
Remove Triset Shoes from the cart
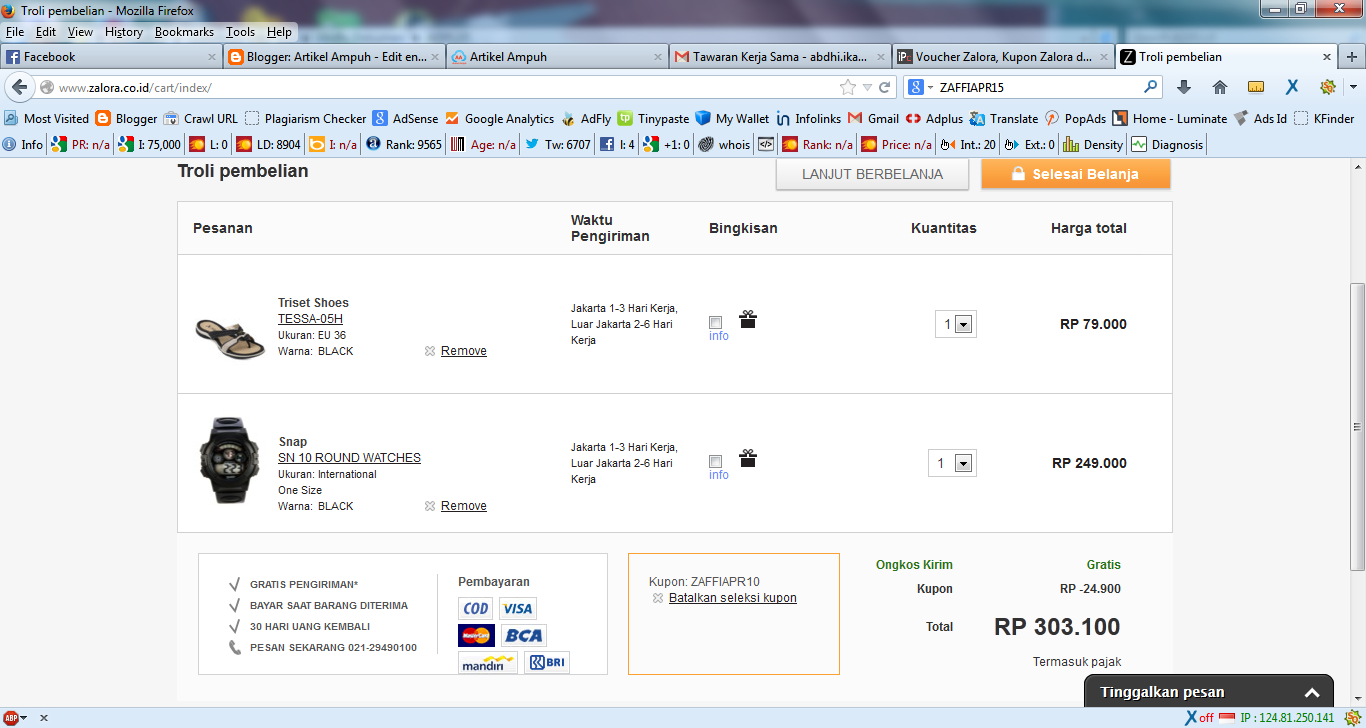tap(464, 351)
